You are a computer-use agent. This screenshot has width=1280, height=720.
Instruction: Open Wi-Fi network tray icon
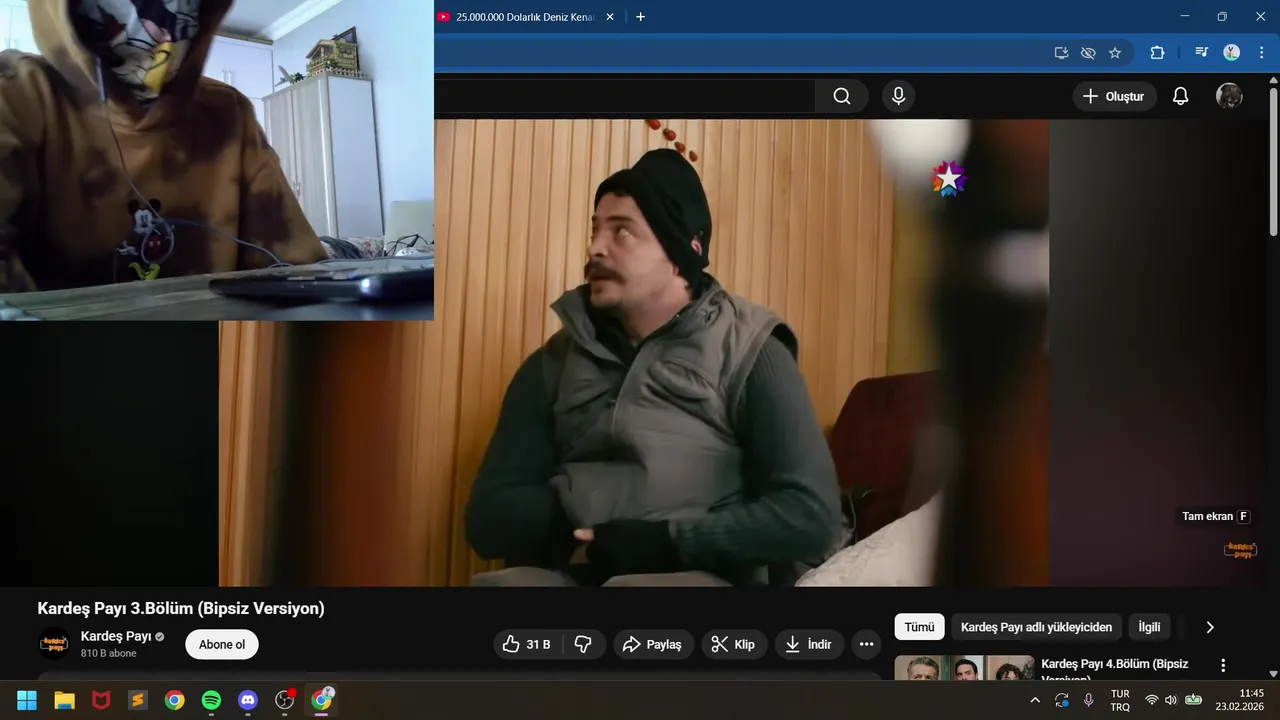(x=1152, y=700)
